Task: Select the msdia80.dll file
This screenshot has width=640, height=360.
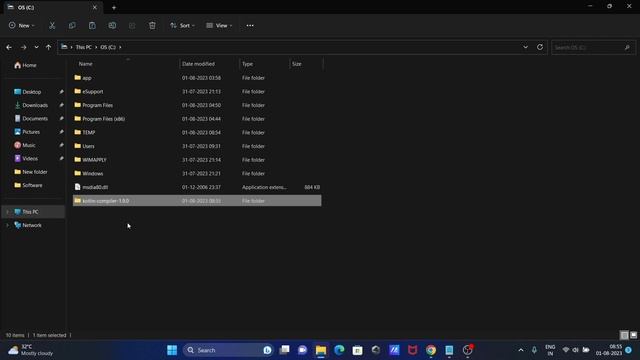Action: (x=197, y=187)
